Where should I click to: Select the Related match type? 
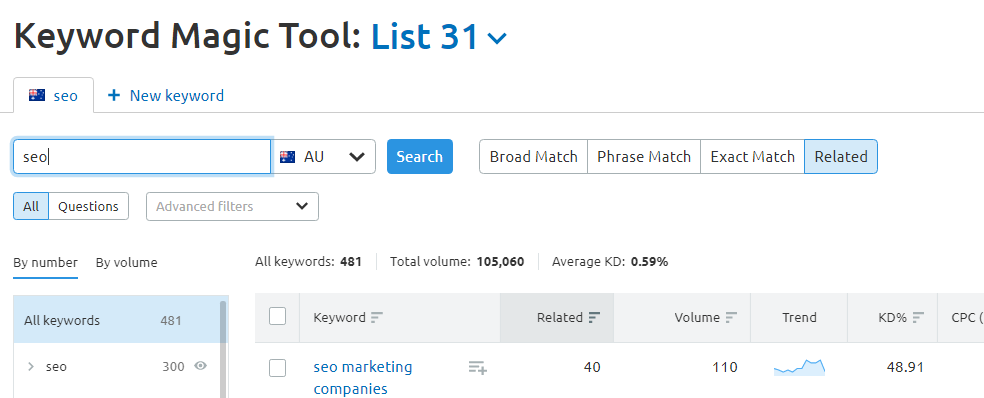(x=841, y=156)
